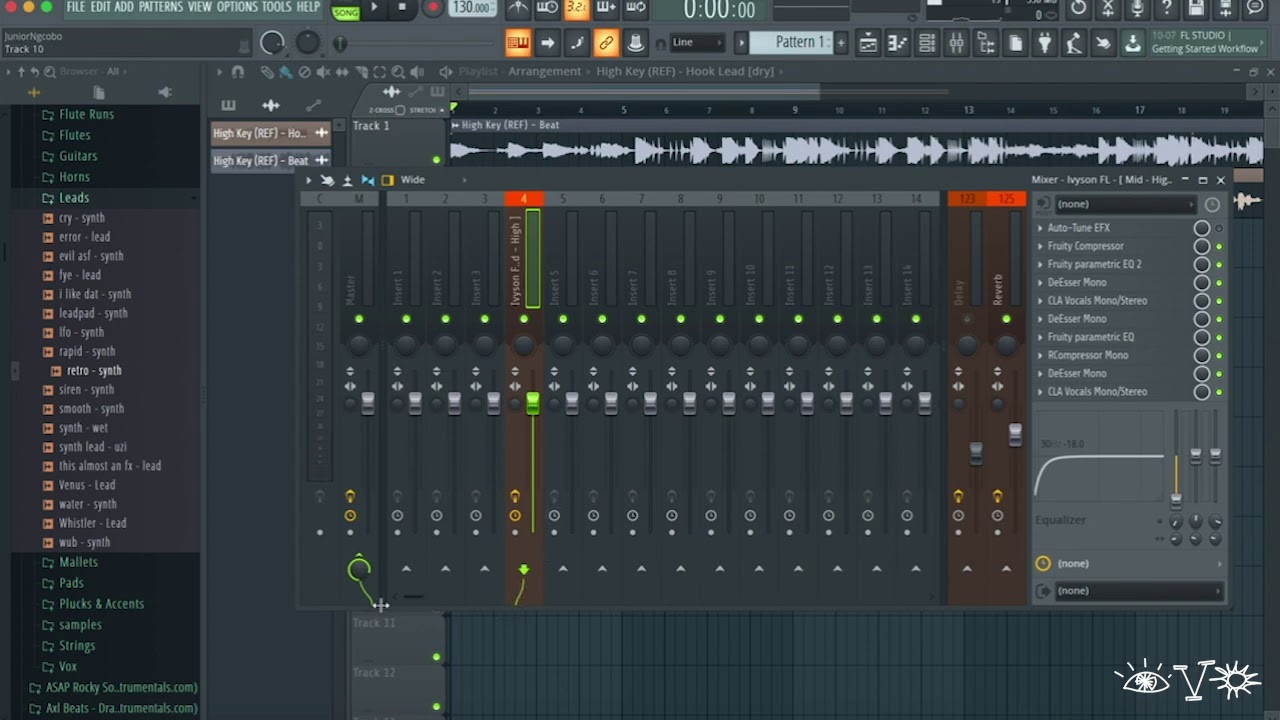Open Pattern 1 selector dropdown
The height and width of the screenshot is (720, 1280).
click(x=795, y=42)
